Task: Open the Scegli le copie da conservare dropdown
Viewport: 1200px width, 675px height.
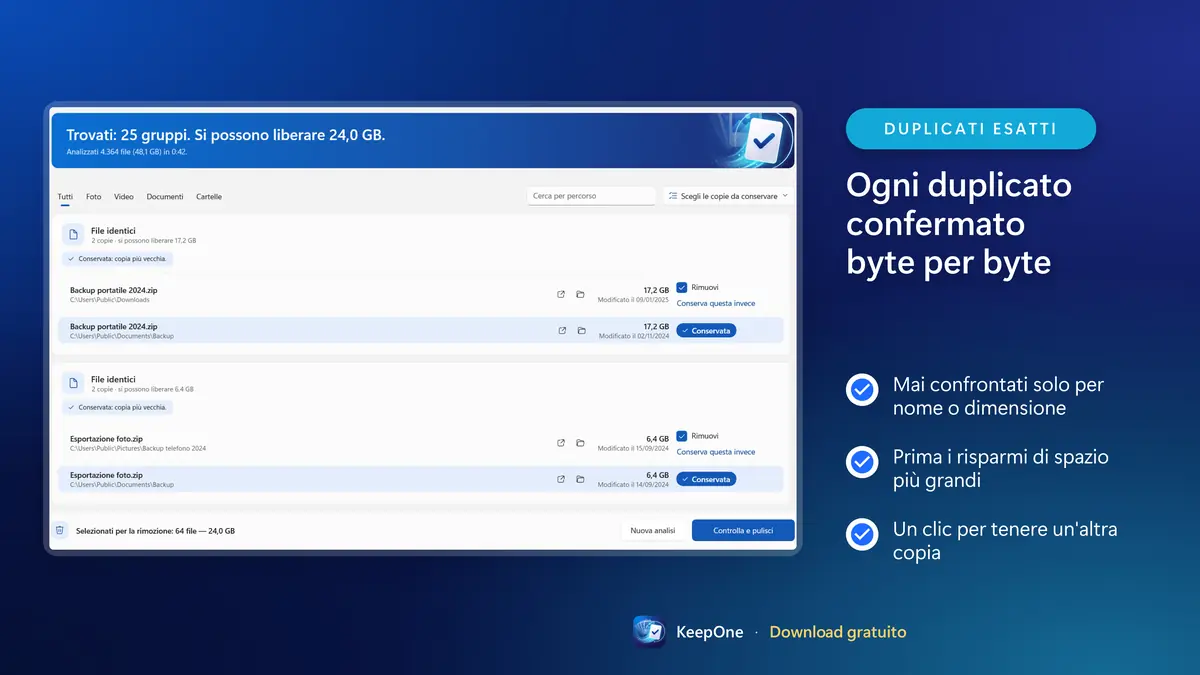Action: (727, 196)
